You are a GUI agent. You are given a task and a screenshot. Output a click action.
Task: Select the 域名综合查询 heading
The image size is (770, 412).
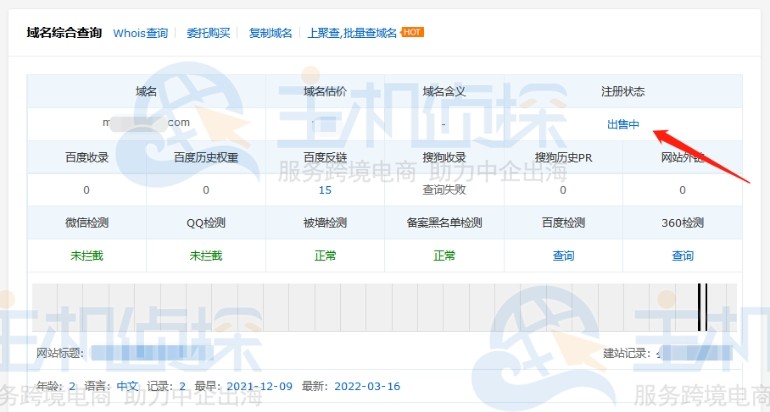[64, 33]
